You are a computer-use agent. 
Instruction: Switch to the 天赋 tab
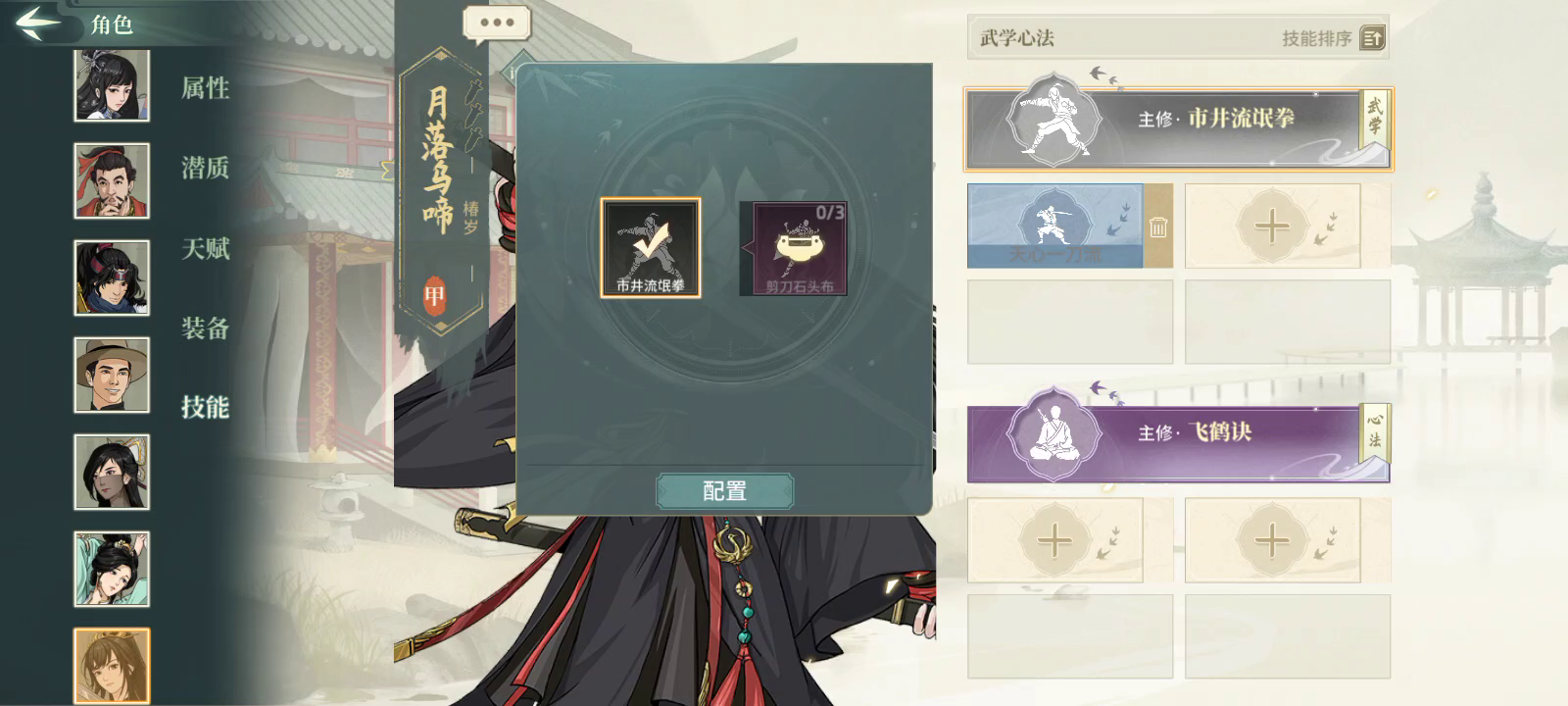tap(205, 248)
